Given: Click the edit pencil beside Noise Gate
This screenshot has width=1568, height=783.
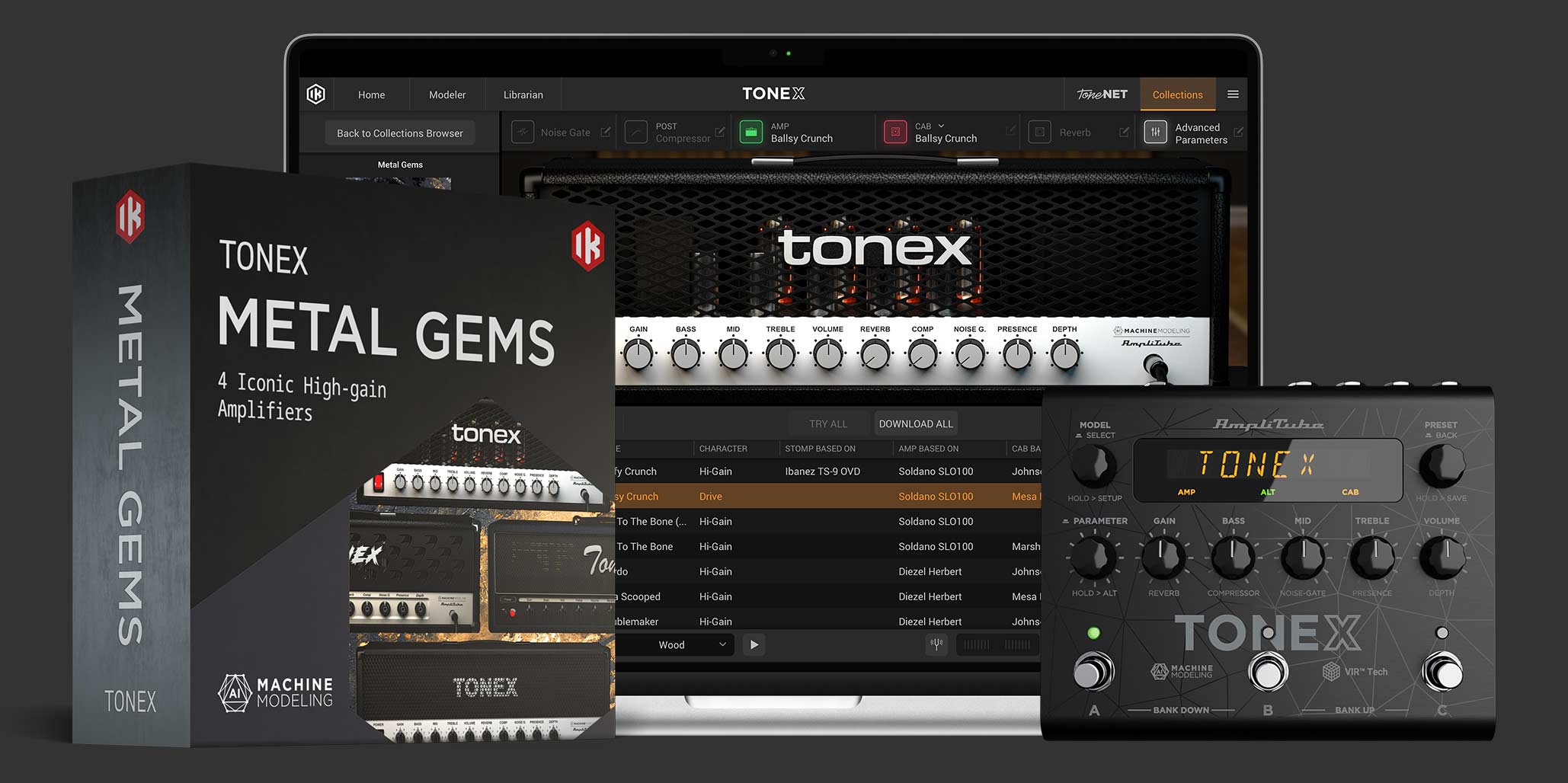Looking at the screenshot, I should (x=604, y=132).
